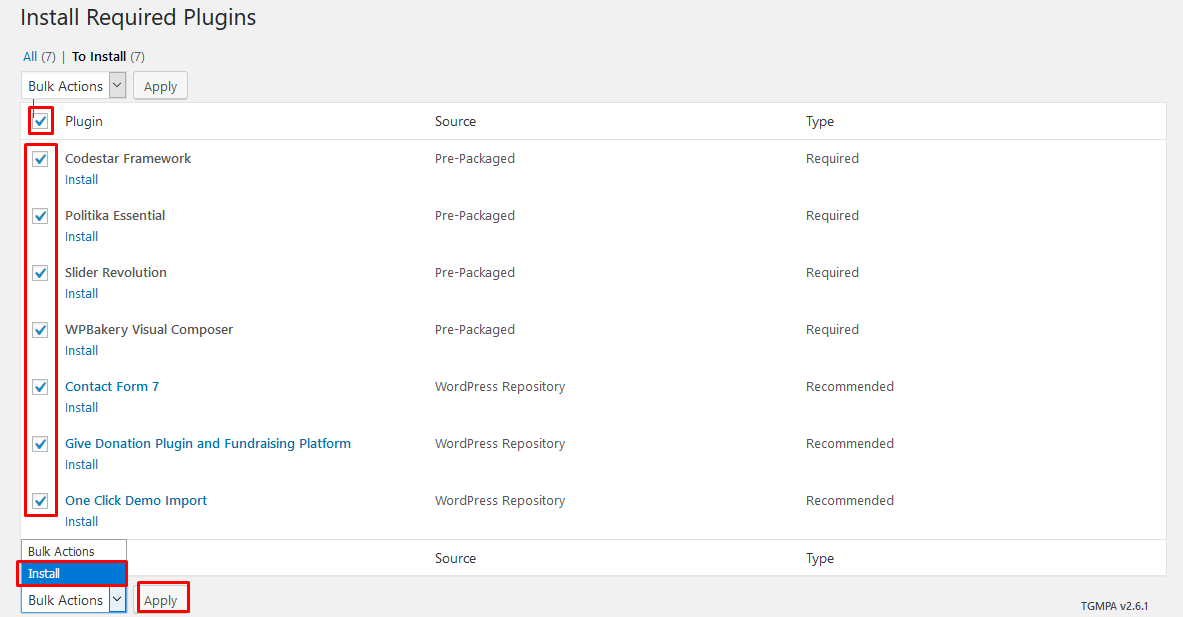Uncheck the WPBakery Visual Composer checkbox
This screenshot has height=617, width=1183.
[41, 330]
